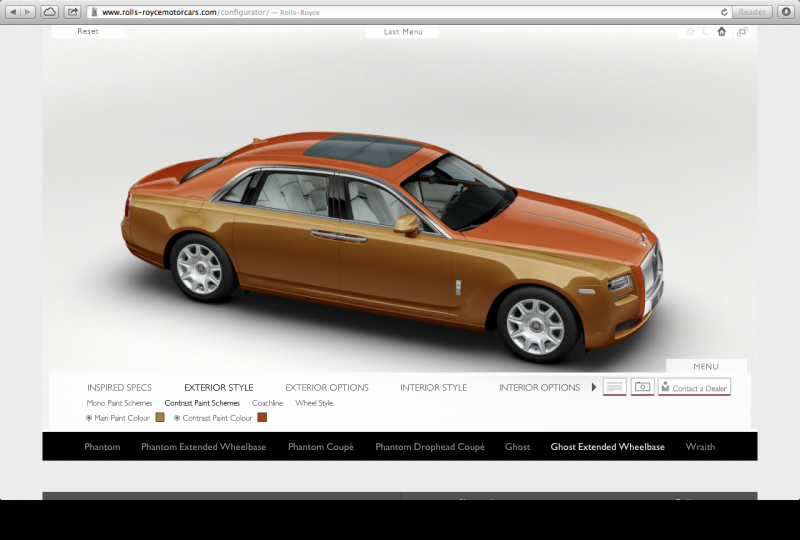Switch to day lighting sun icon
This screenshot has width=800, height=540.
point(690,32)
